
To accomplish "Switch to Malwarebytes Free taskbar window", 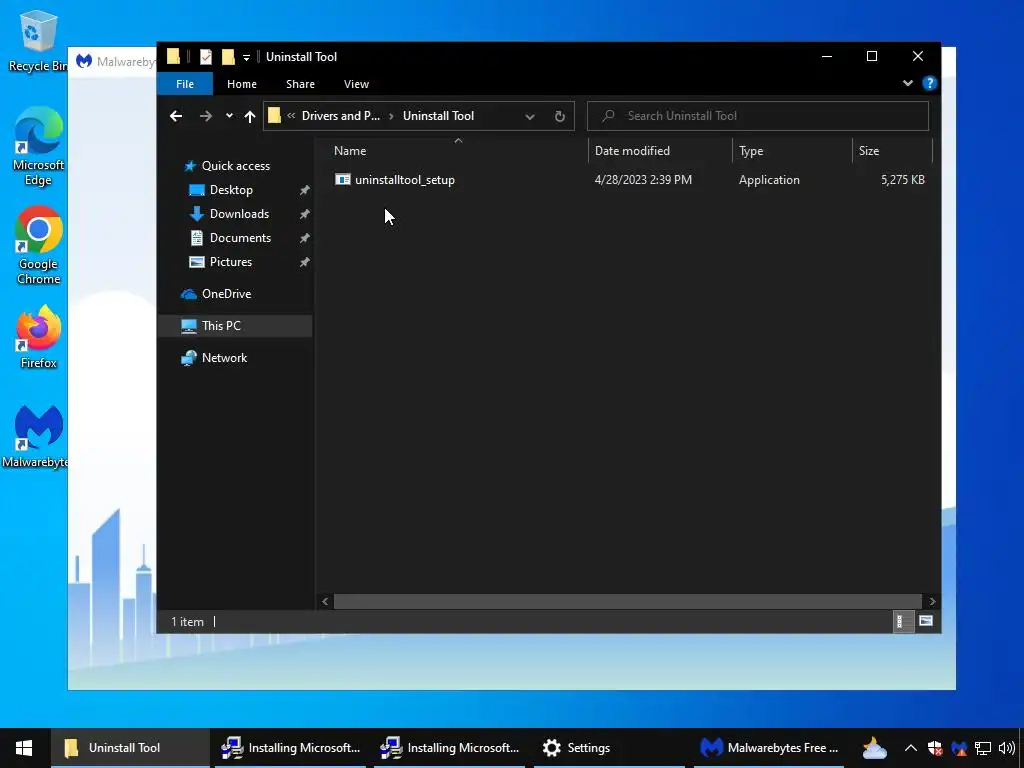I will pos(769,748).
